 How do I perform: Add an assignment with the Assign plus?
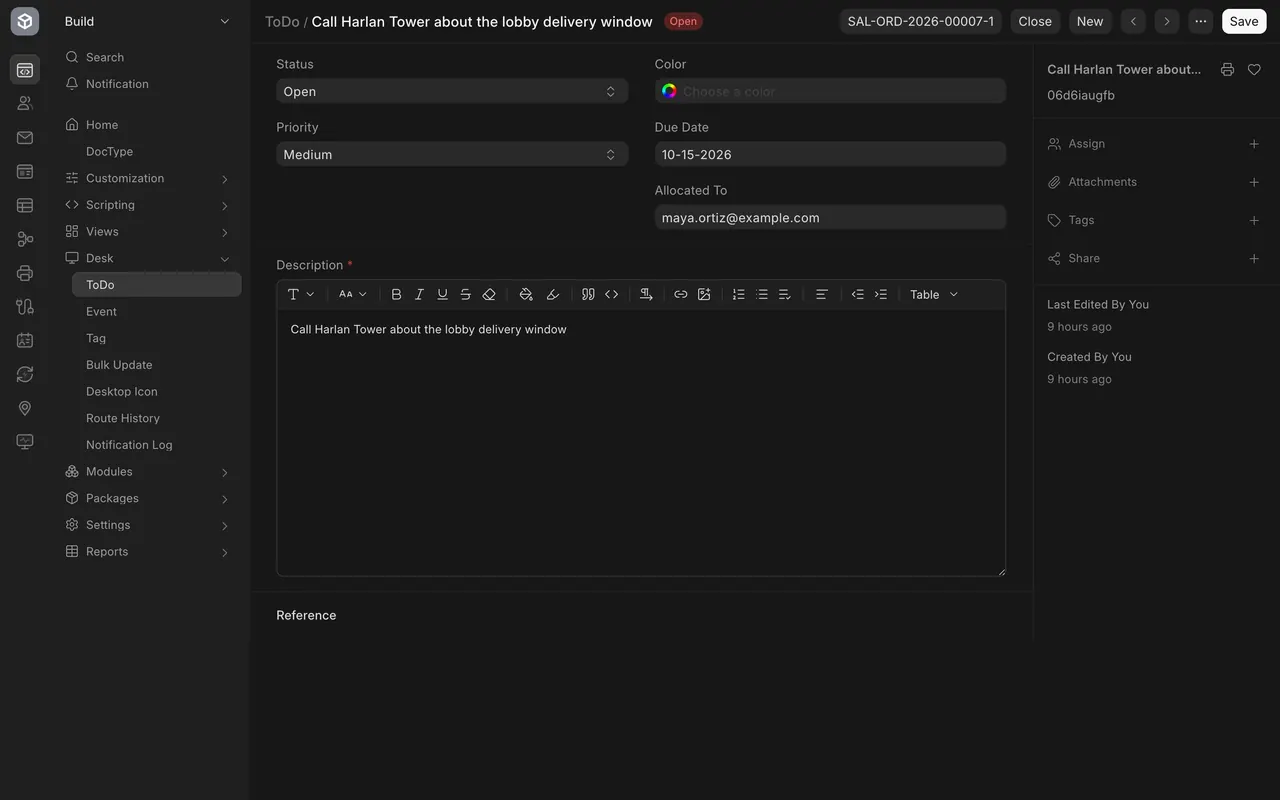1254,144
